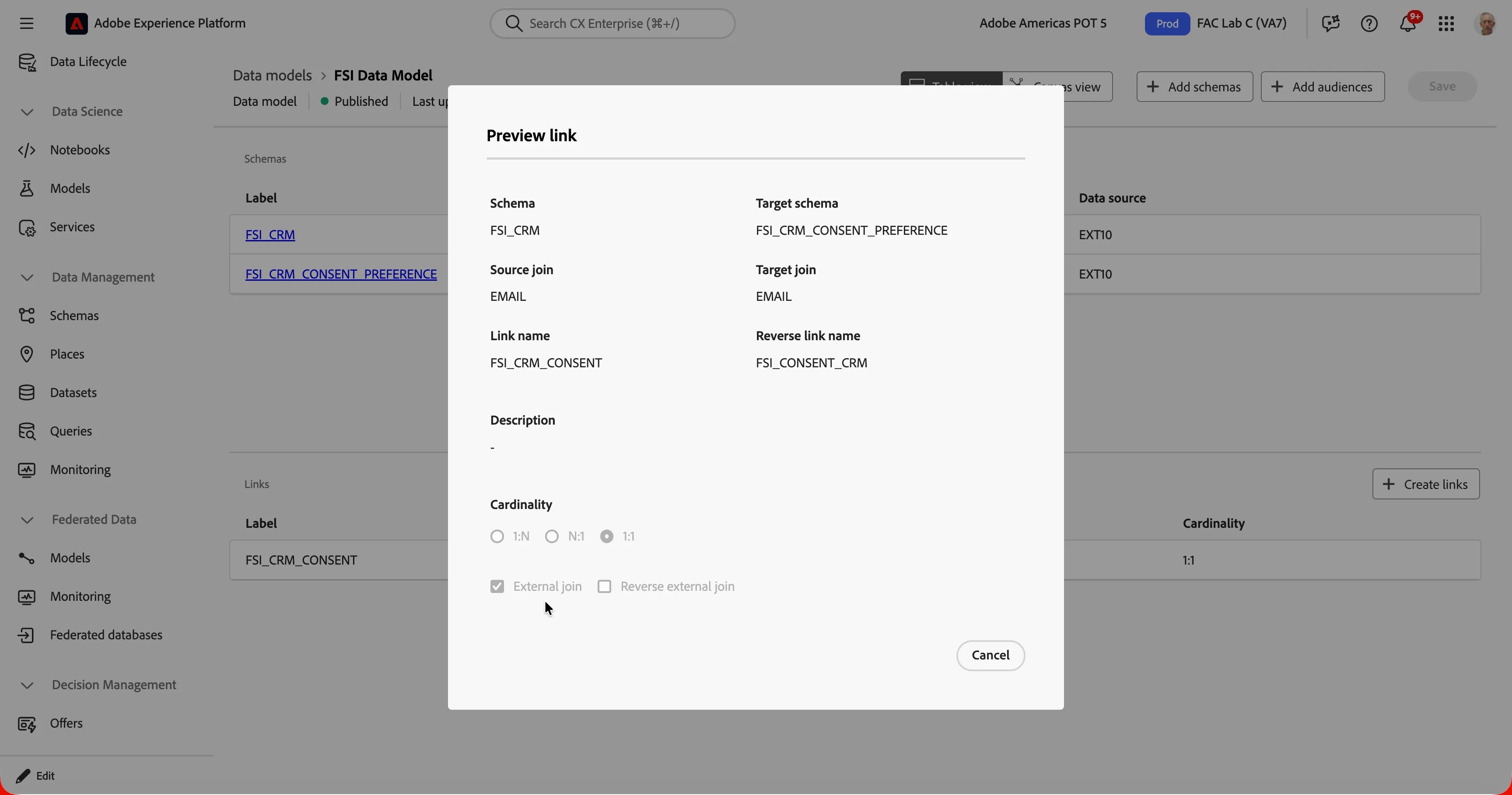The height and width of the screenshot is (795, 1512).
Task: Switch to Canvas view tab
Action: tap(1058, 87)
